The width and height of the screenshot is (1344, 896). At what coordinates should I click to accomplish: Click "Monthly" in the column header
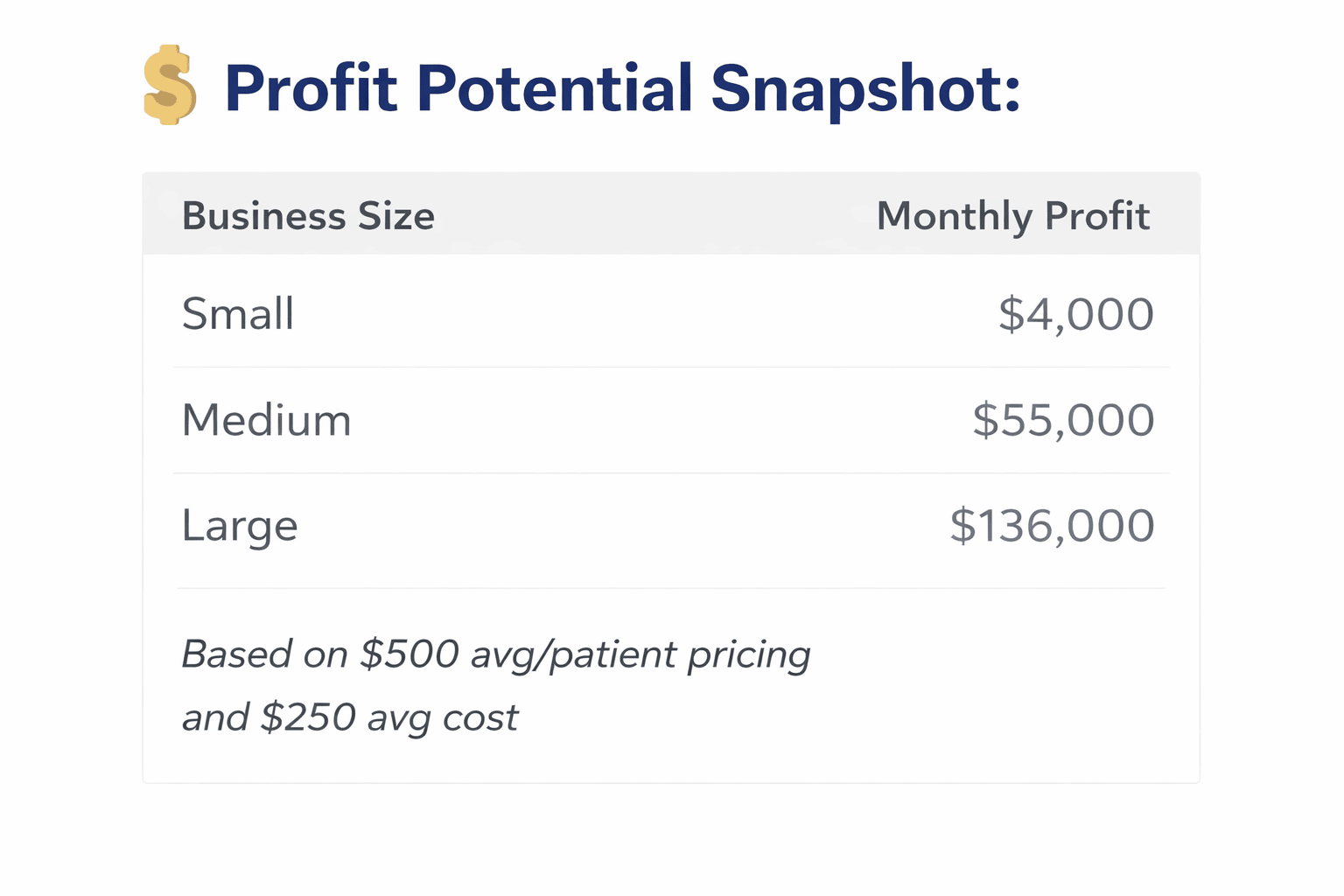coord(955,216)
